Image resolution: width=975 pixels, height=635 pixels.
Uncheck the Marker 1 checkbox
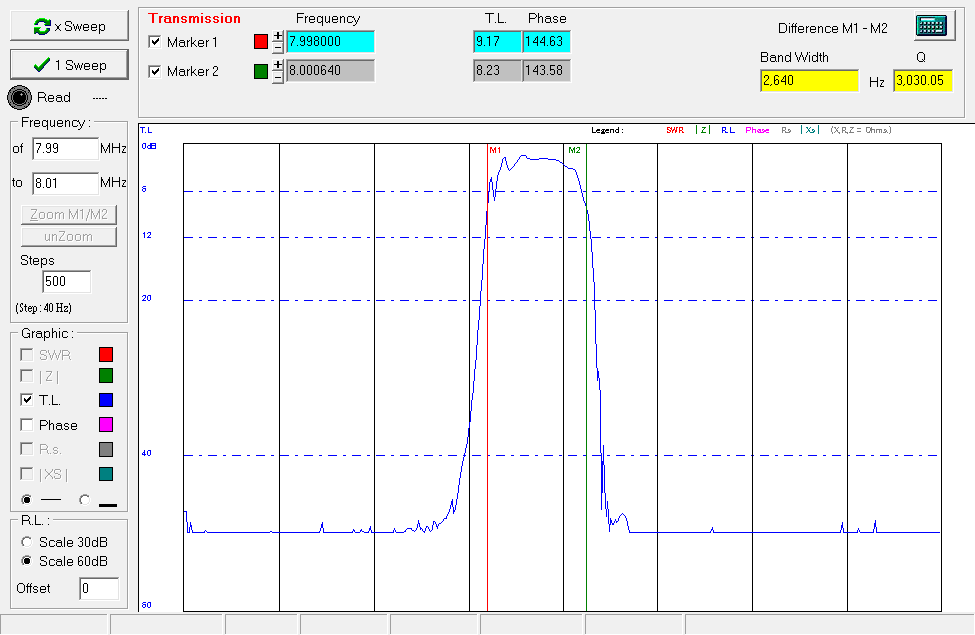155,42
